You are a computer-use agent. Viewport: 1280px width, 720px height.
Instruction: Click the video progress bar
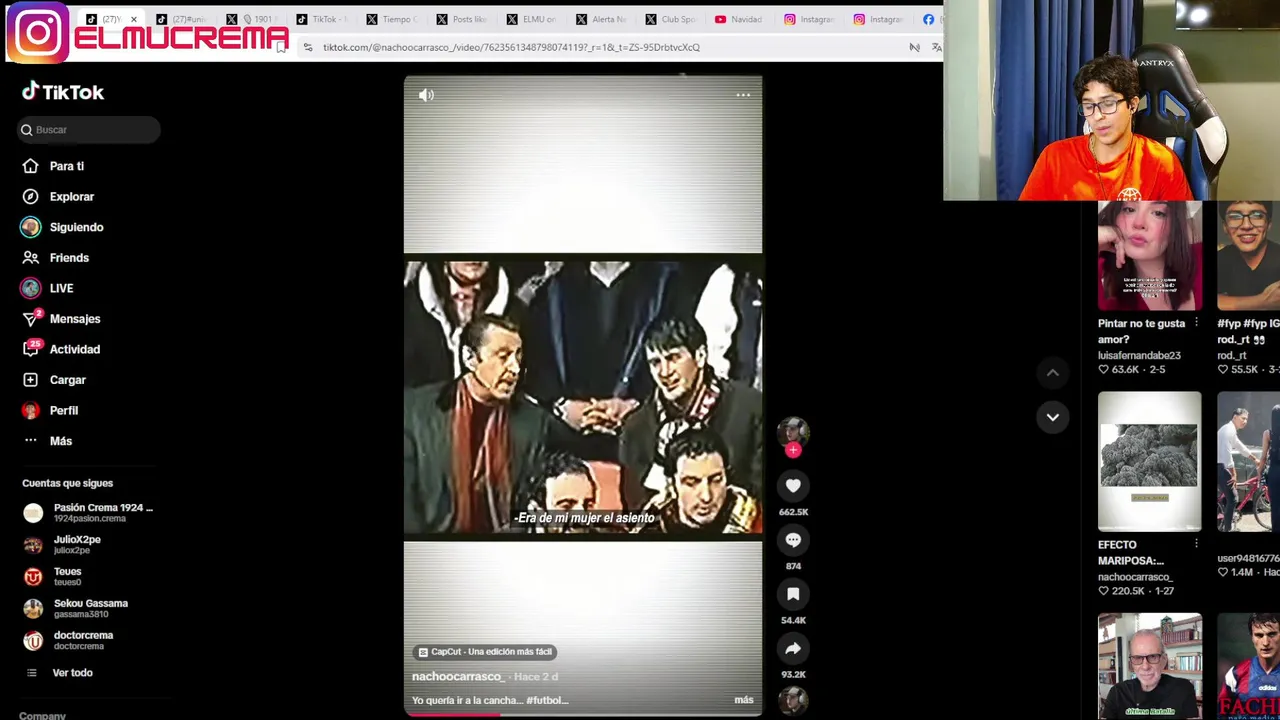[583, 714]
